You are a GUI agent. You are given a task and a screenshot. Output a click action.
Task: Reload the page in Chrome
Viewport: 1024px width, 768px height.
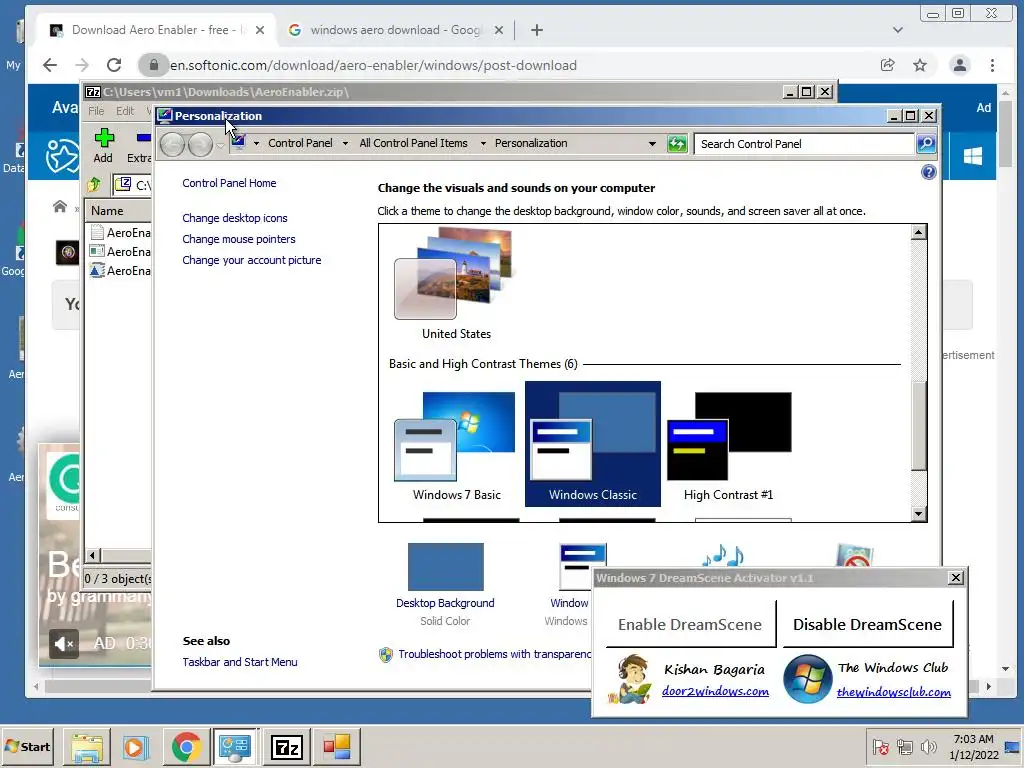click(x=114, y=65)
